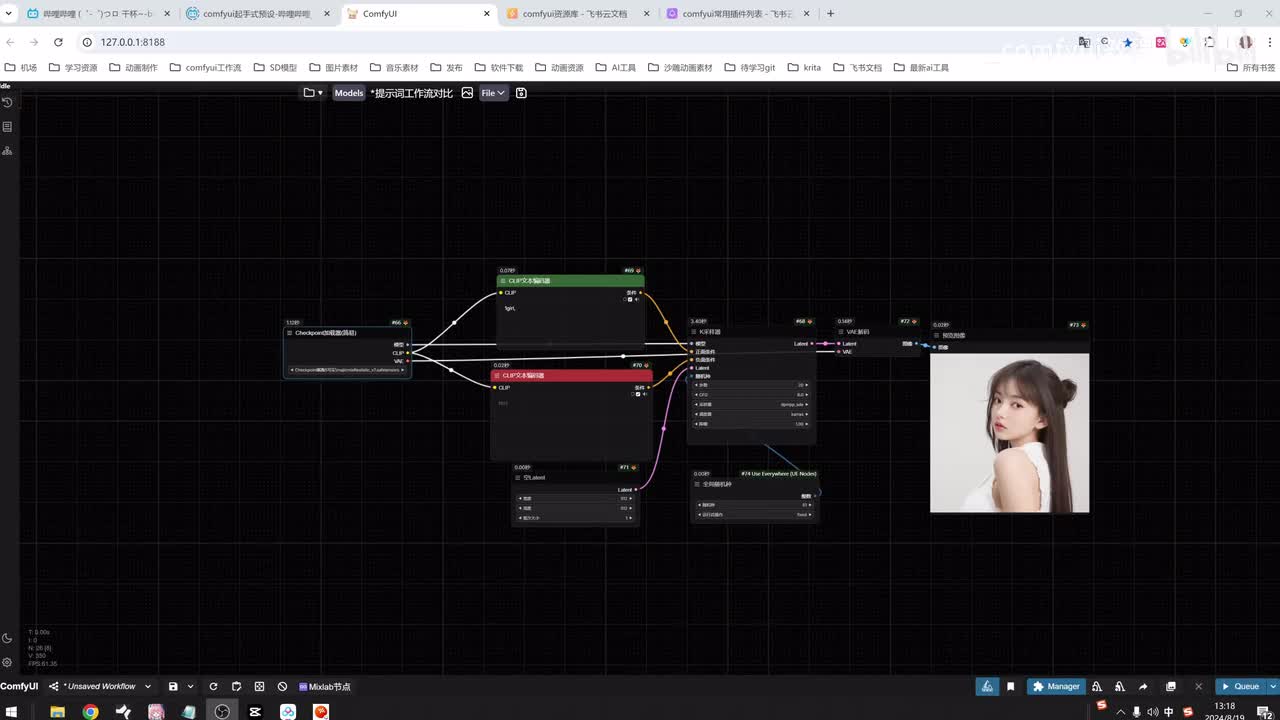1280x720 pixels.
Task: Click the steps value field in the K采样器 node
Action: (x=751, y=385)
